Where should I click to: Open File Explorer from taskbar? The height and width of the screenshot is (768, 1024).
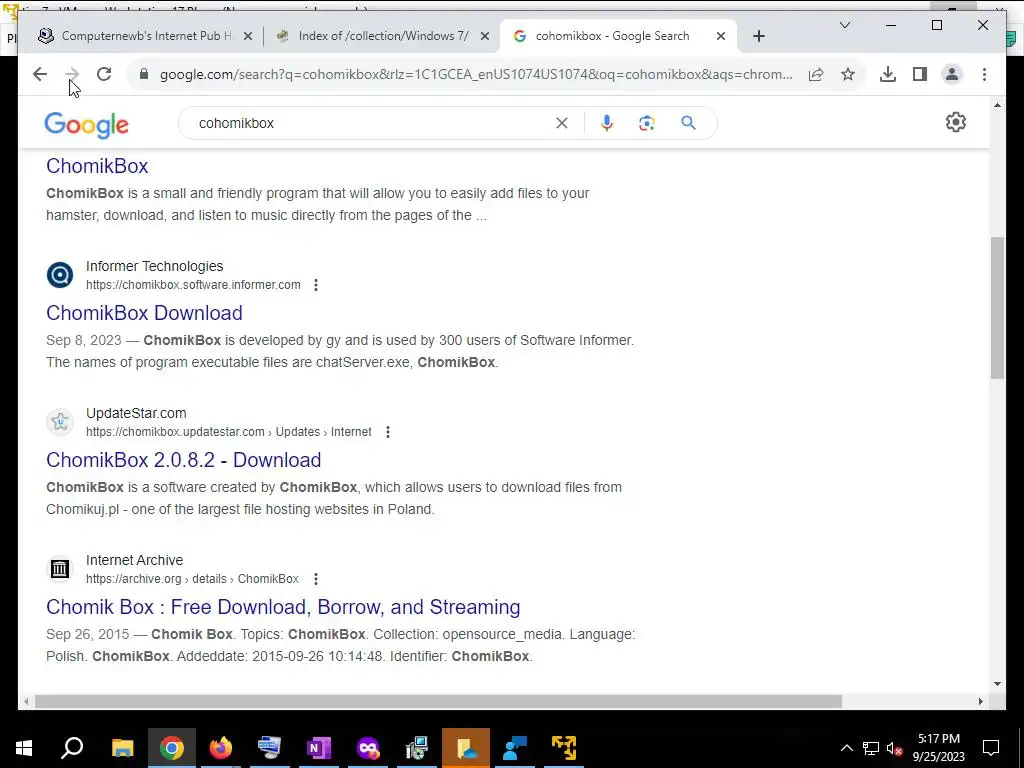tap(122, 748)
